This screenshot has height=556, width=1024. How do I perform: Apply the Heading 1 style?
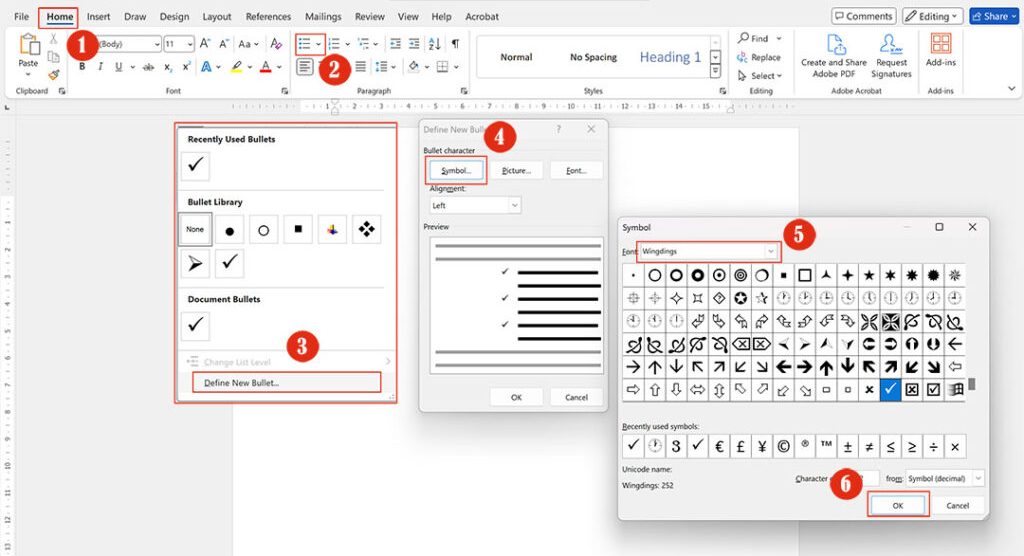[670, 57]
